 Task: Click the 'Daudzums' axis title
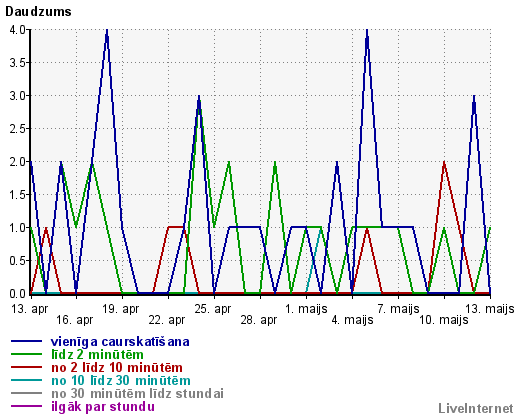point(38,12)
